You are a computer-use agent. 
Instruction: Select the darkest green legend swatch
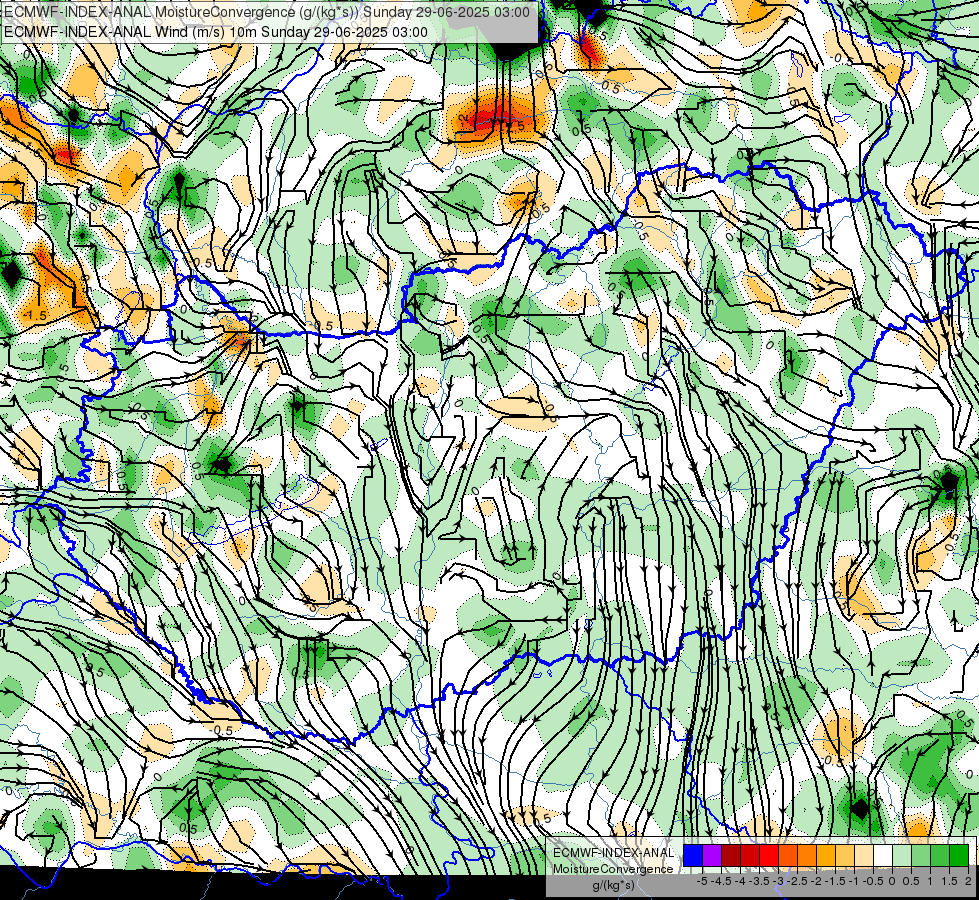click(959, 855)
